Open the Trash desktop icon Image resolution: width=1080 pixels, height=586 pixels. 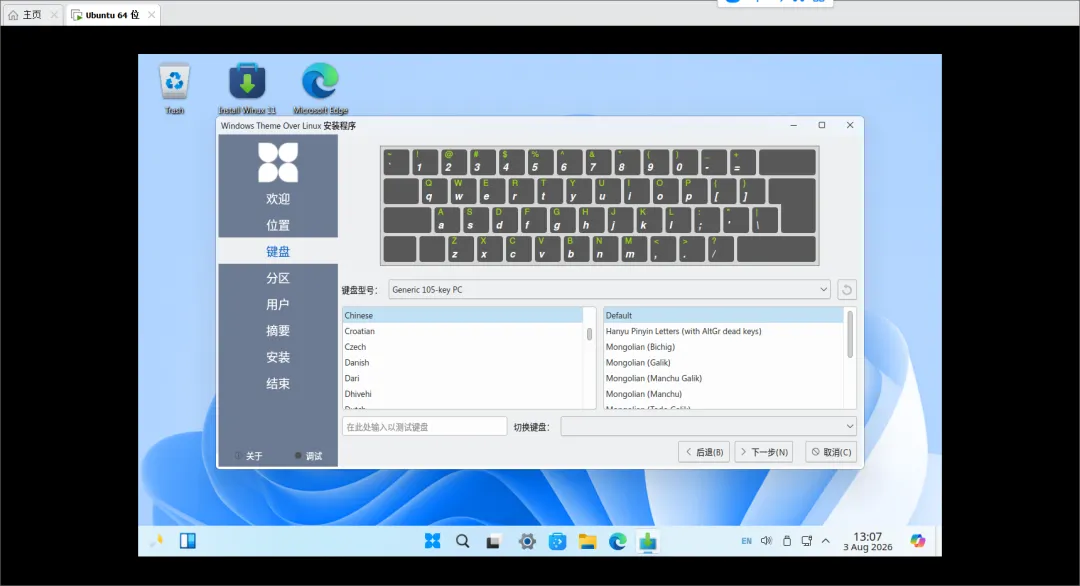click(x=174, y=87)
